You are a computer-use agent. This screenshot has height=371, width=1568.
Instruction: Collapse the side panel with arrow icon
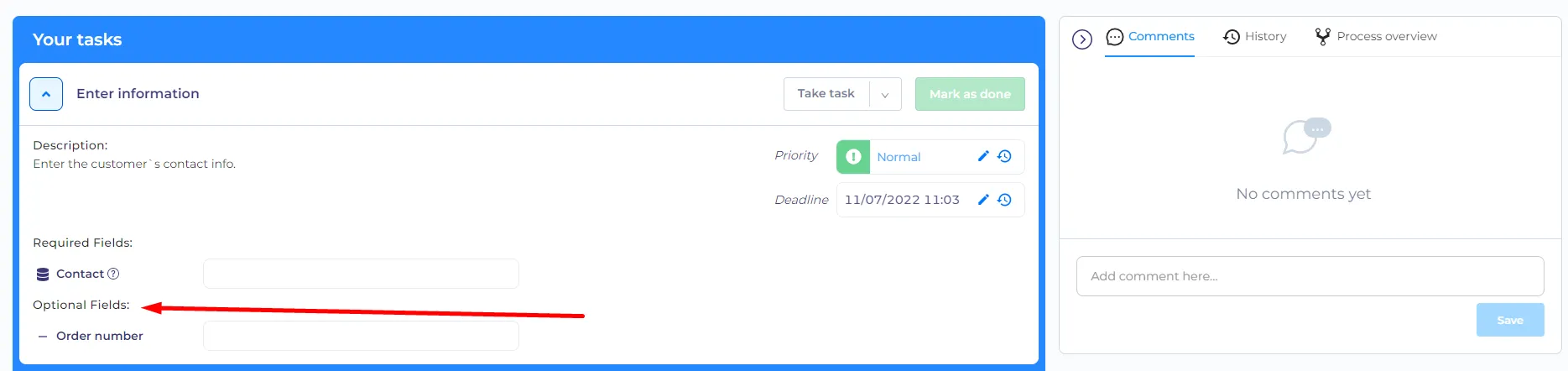[1082, 39]
